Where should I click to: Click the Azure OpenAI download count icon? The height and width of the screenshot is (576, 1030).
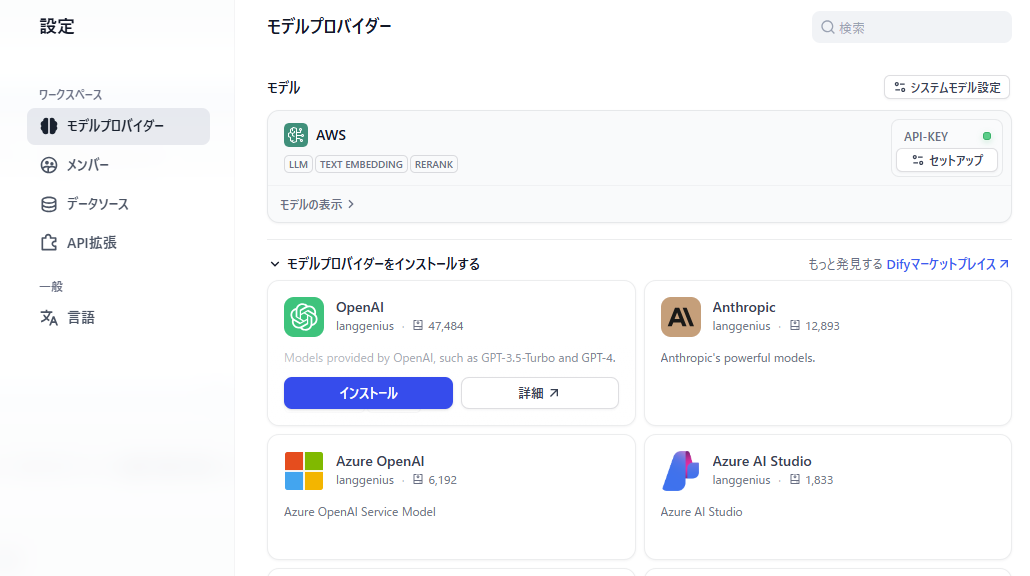[x=418, y=479]
